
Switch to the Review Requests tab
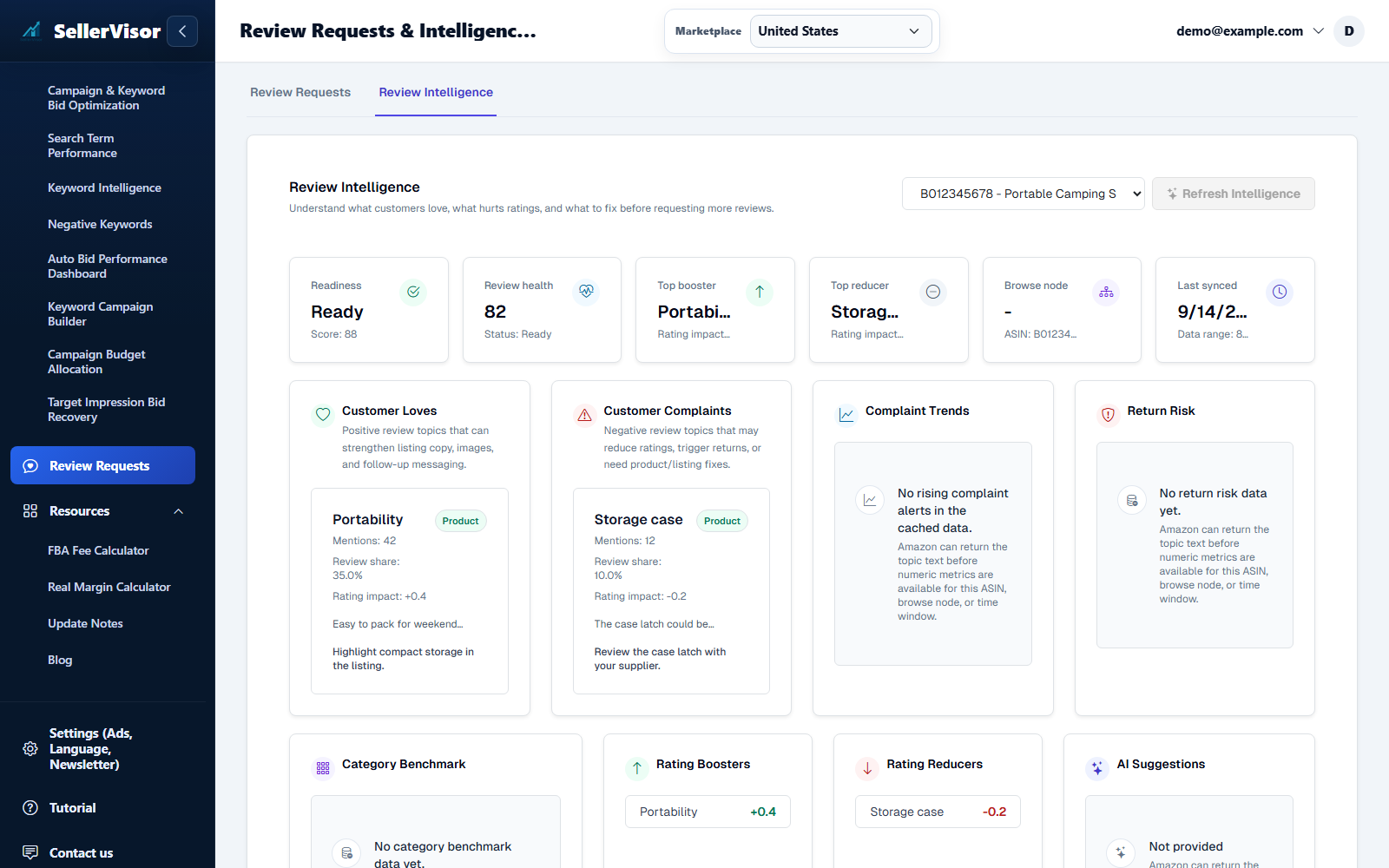tap(300, 92)
